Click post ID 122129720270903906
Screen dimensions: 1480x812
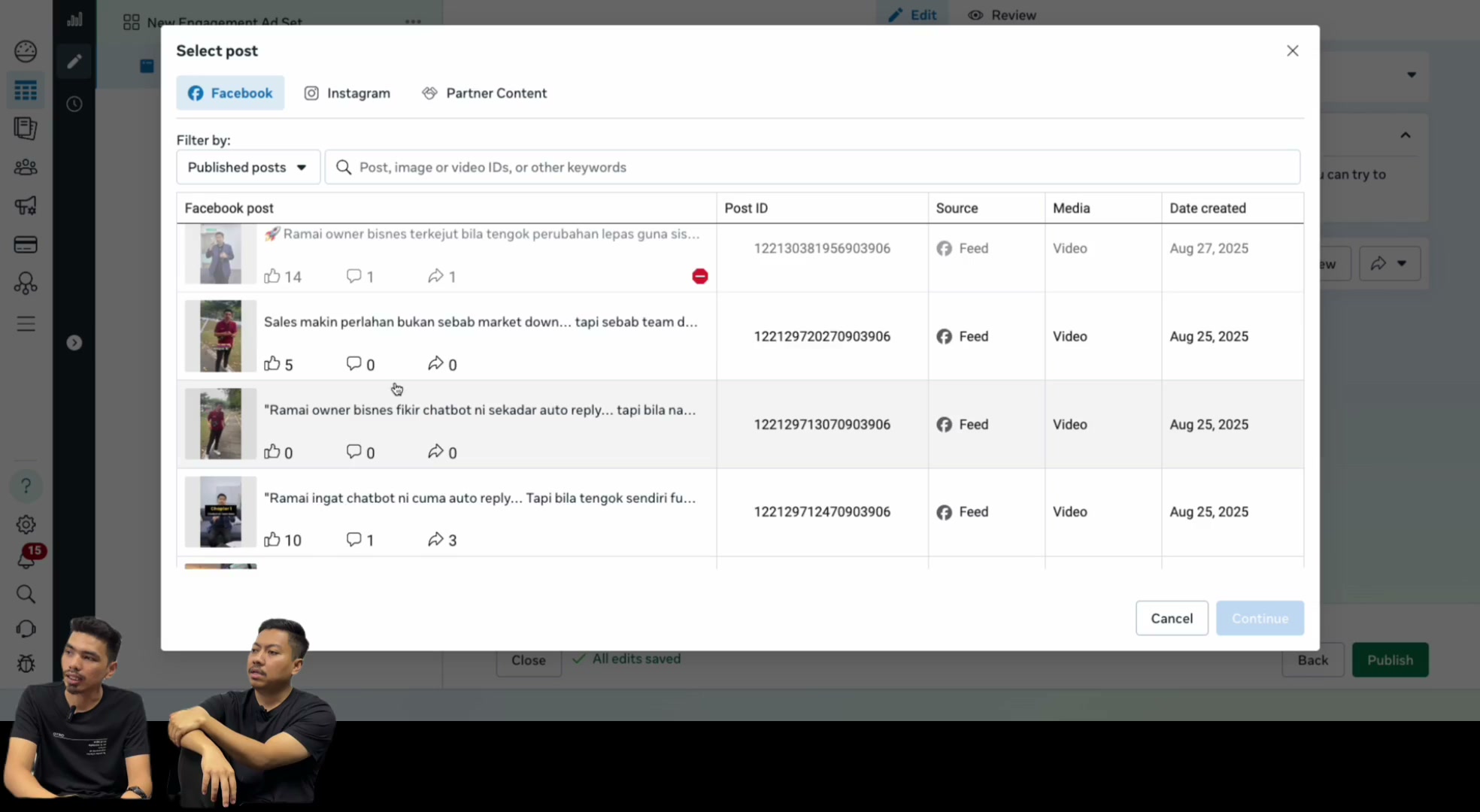pyautogui.click(x=822, y=336)
